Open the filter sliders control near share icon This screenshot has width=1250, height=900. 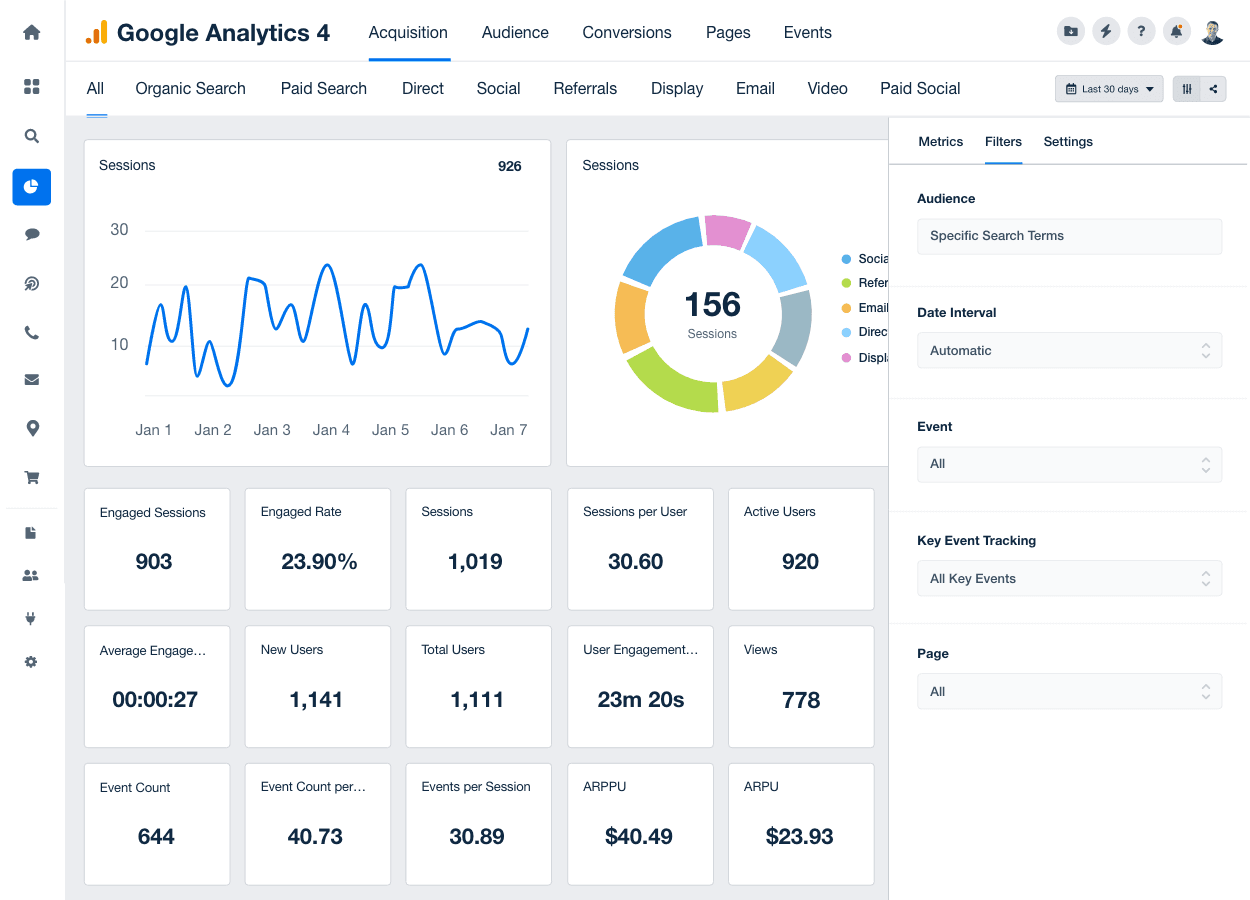1186,88
